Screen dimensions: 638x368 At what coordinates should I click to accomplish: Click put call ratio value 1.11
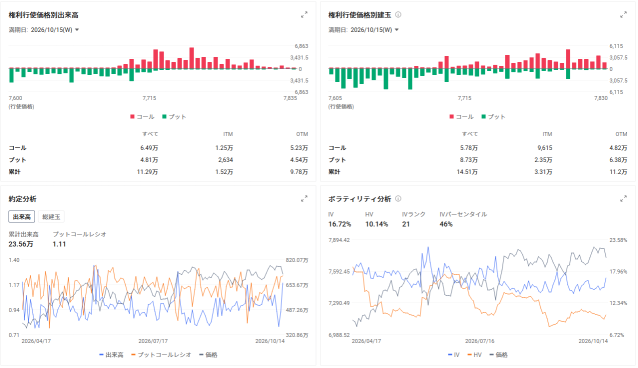pos(59,244)
